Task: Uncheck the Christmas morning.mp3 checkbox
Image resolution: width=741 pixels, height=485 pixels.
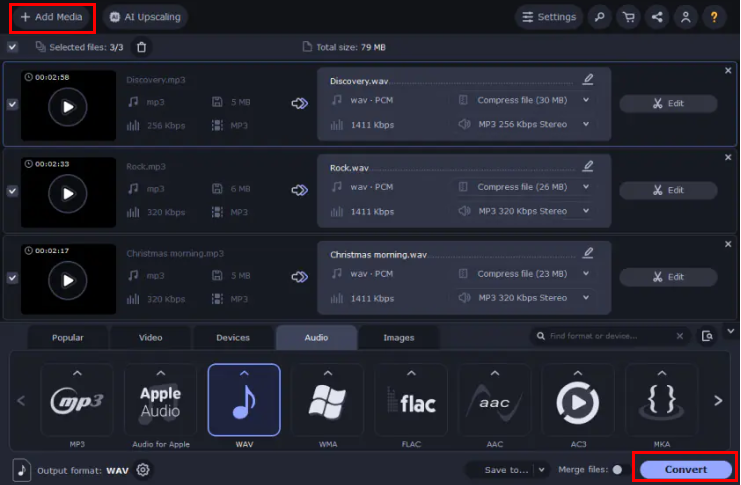Action: click(12, 278)
